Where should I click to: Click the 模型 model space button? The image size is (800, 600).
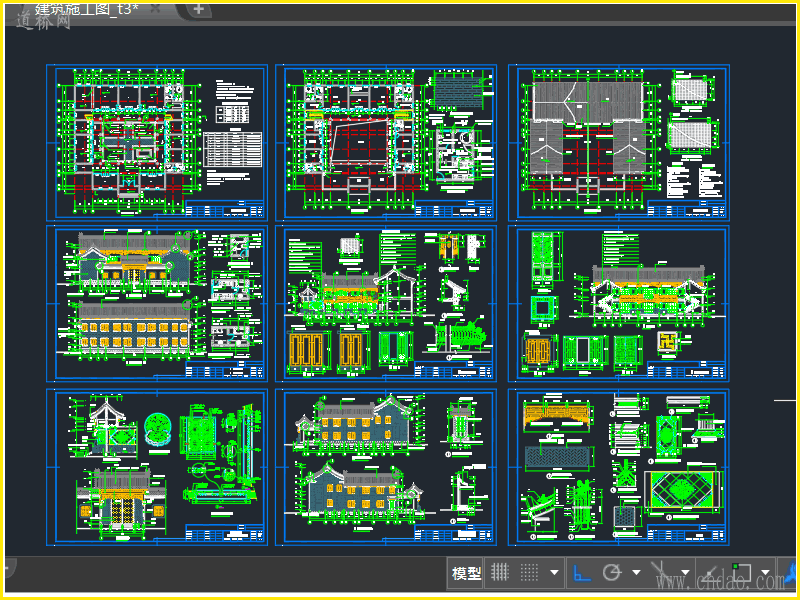pos(466,573)
